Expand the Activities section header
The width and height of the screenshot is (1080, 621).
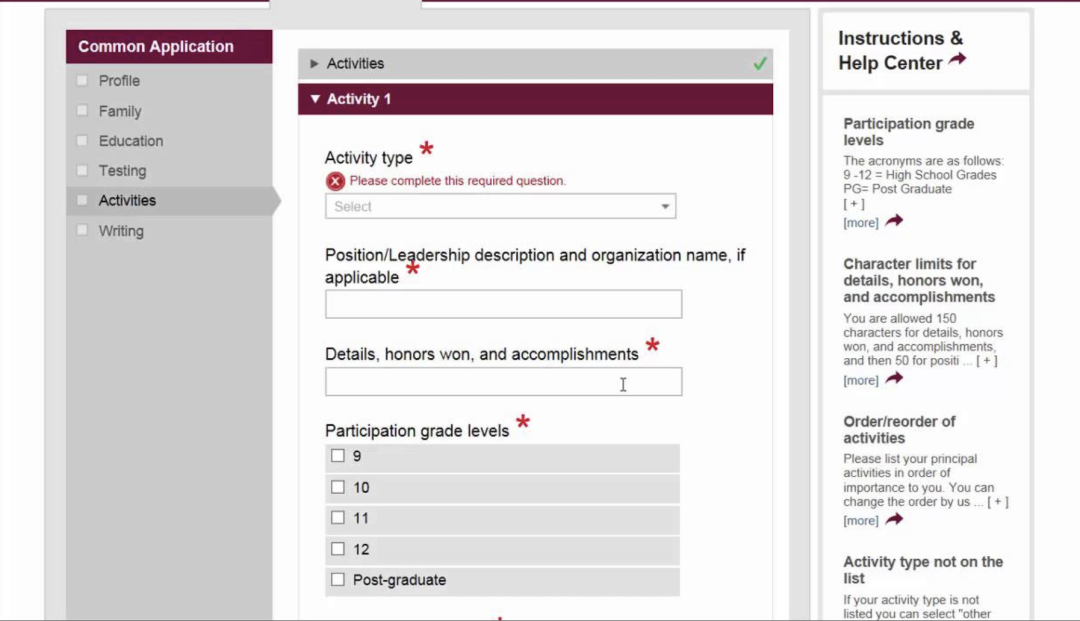535,64
